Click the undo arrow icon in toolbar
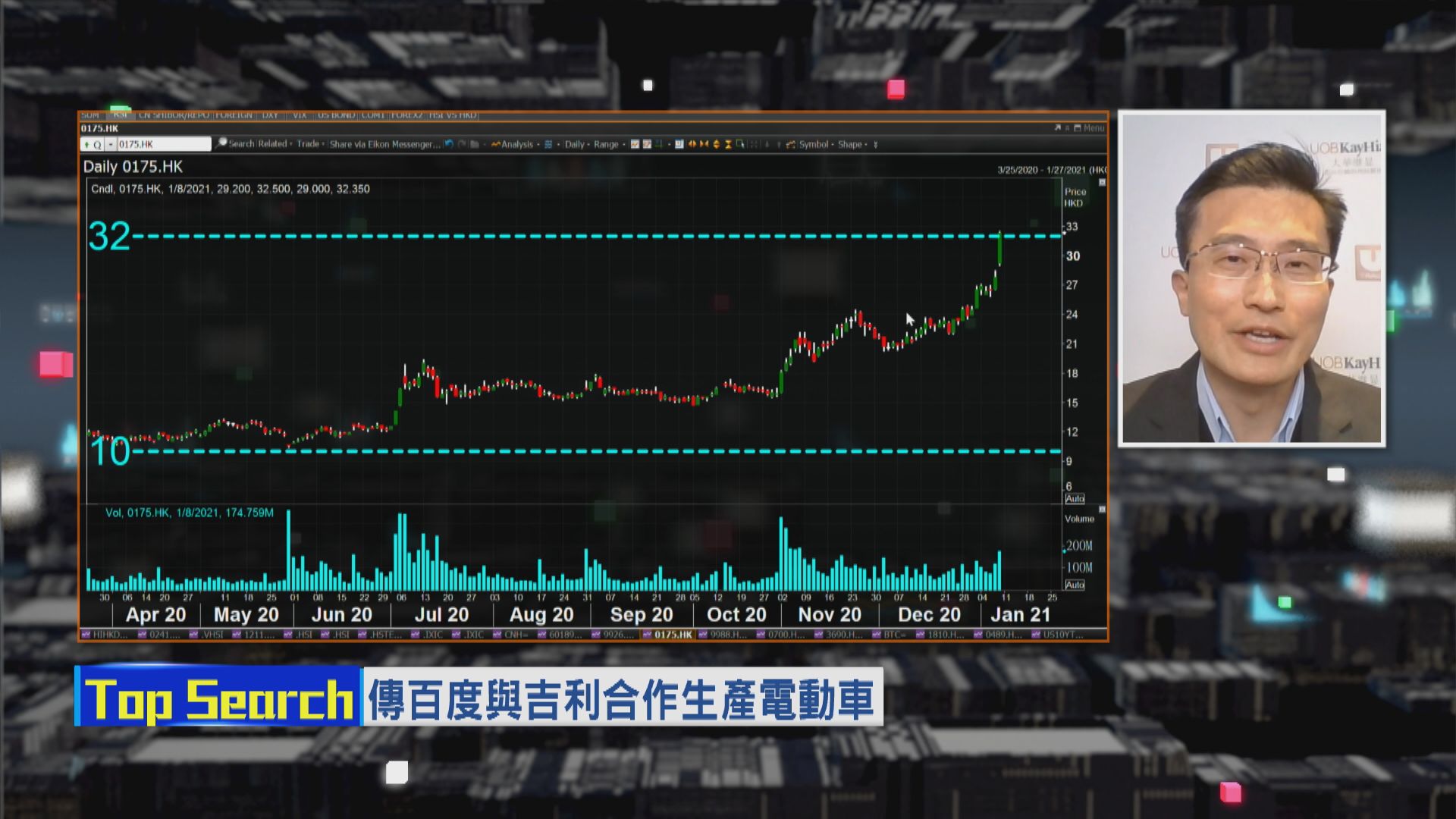The image size is (1456, 819). 449,144
